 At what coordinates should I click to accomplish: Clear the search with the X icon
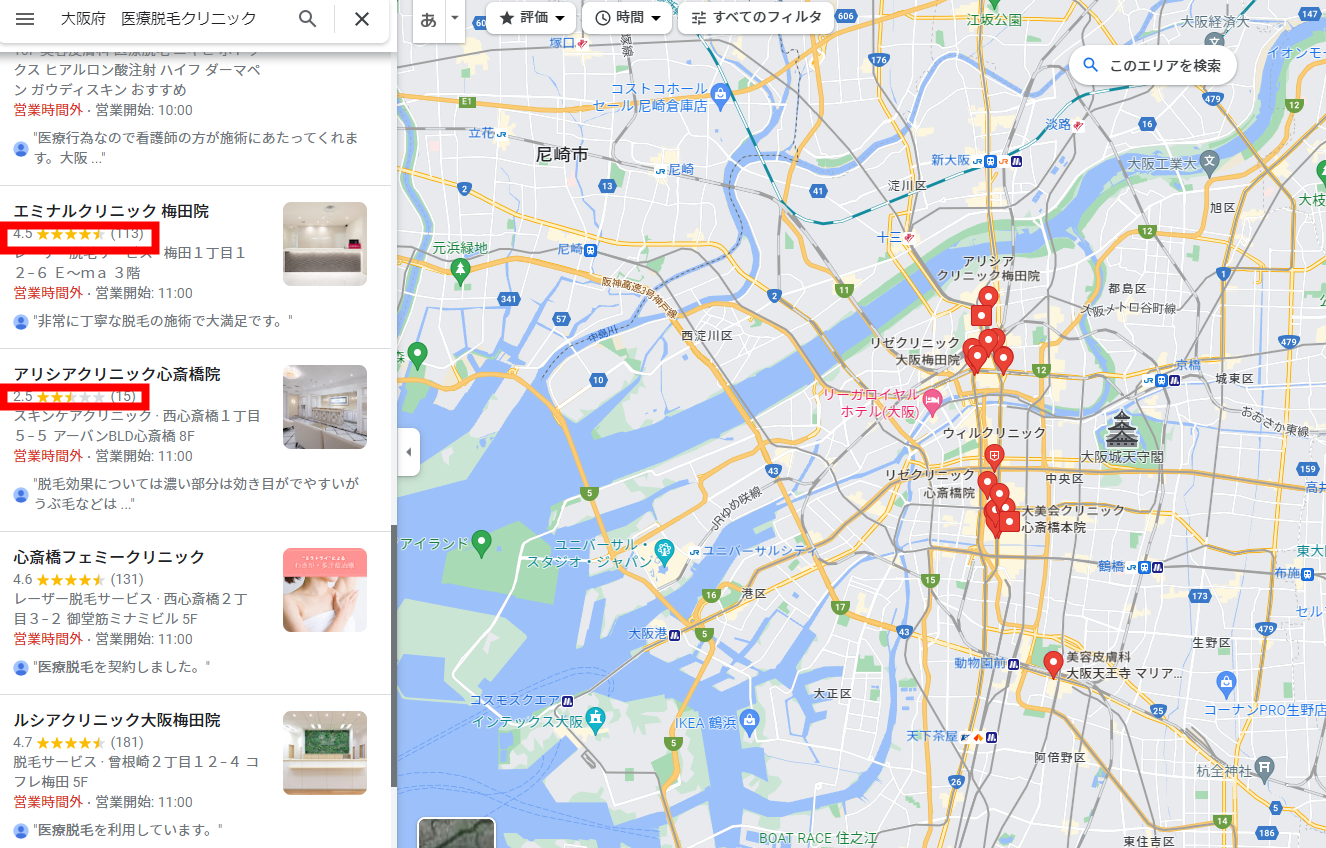[362, 19]
